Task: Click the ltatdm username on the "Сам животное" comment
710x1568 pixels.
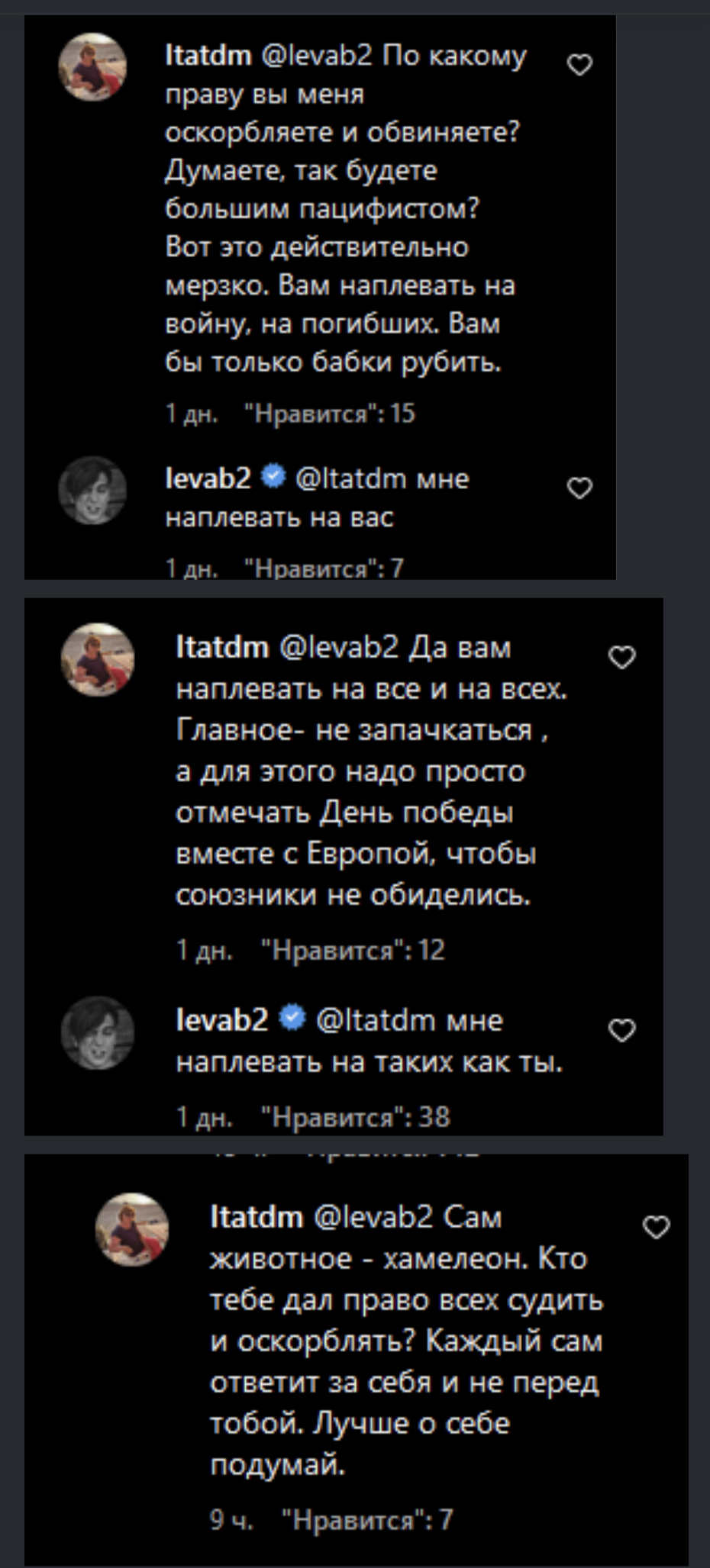Action: coord(257,1216)
